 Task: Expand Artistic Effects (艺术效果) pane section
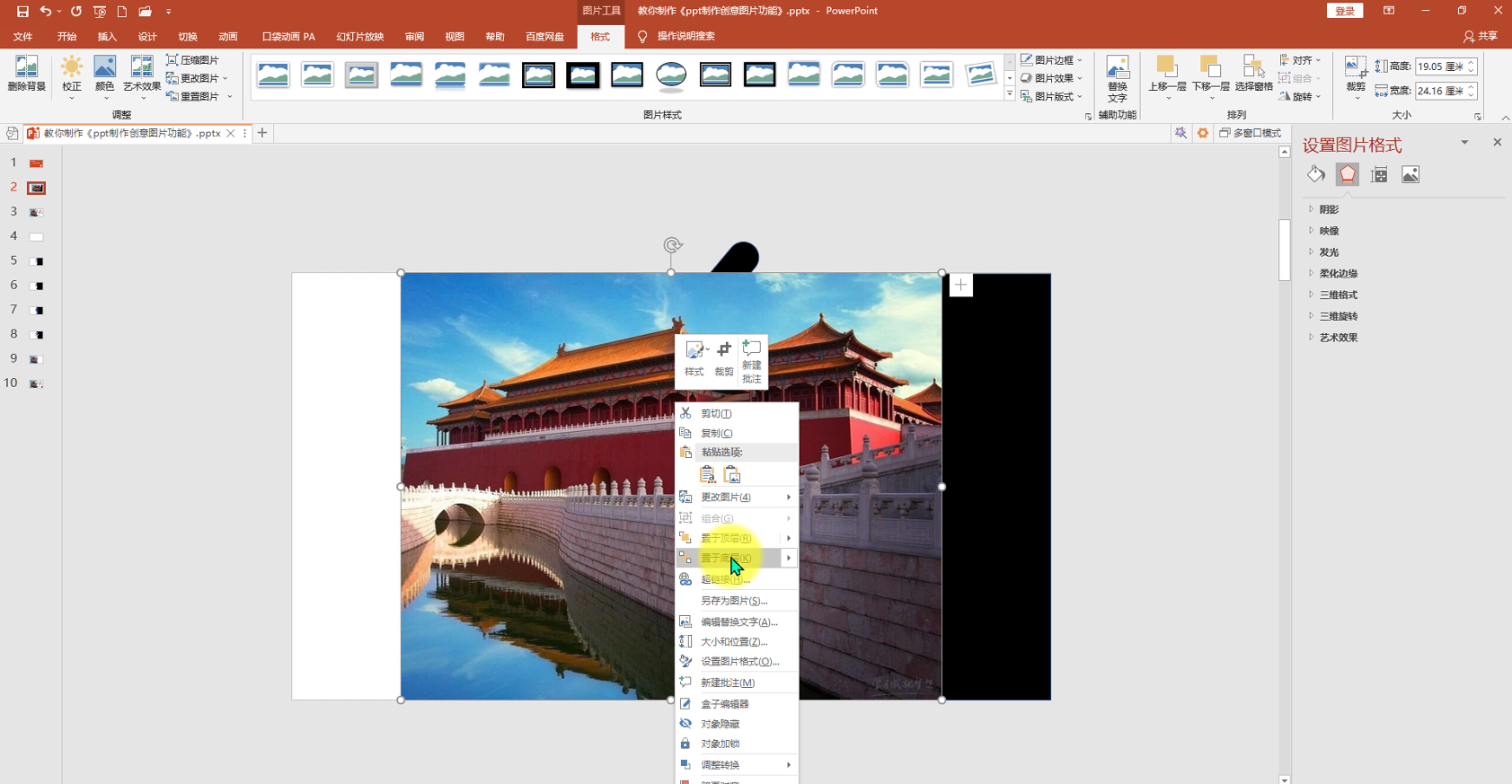[1338, 338]
